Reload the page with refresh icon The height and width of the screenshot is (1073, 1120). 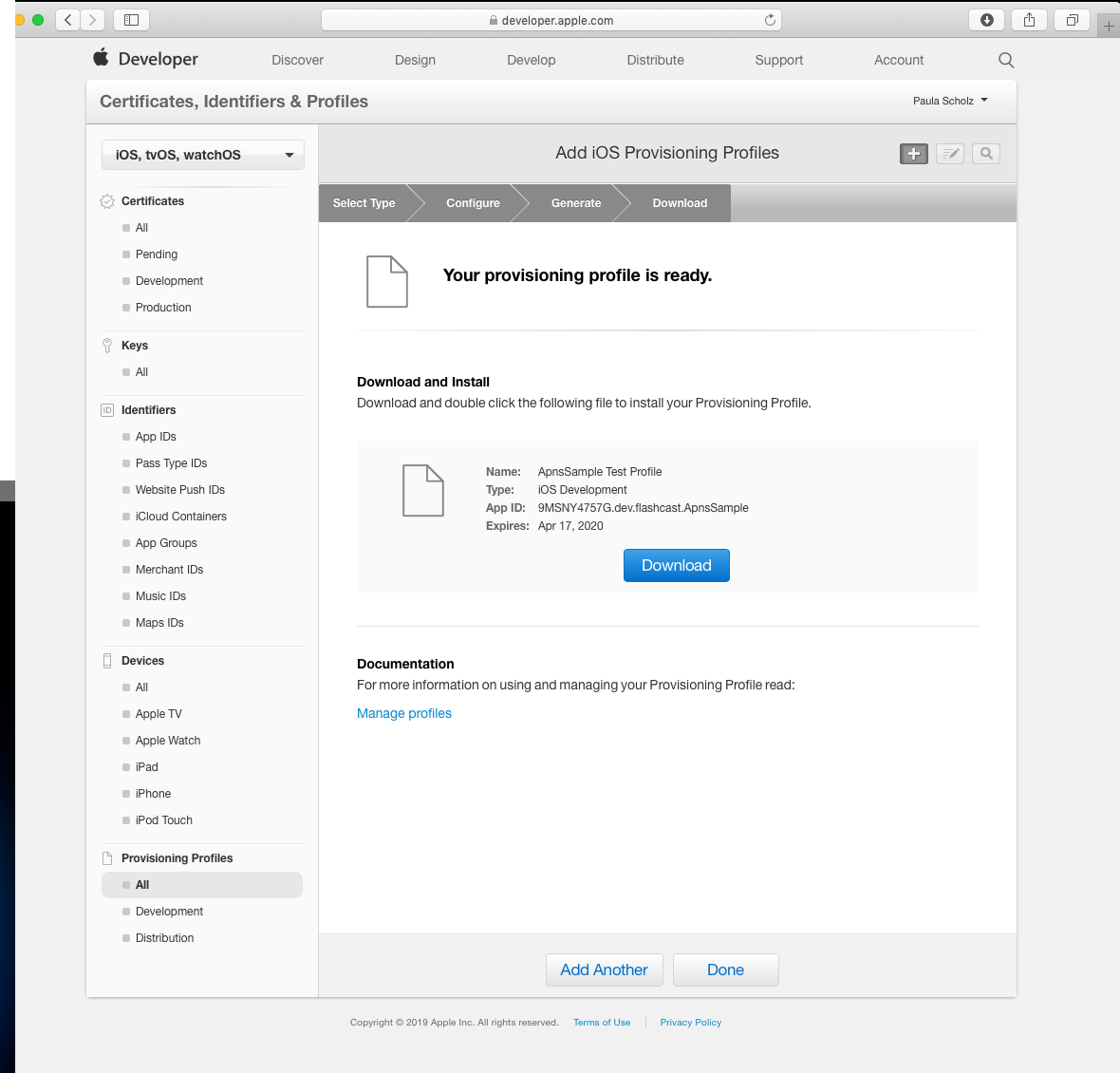[x=770, y=20]
